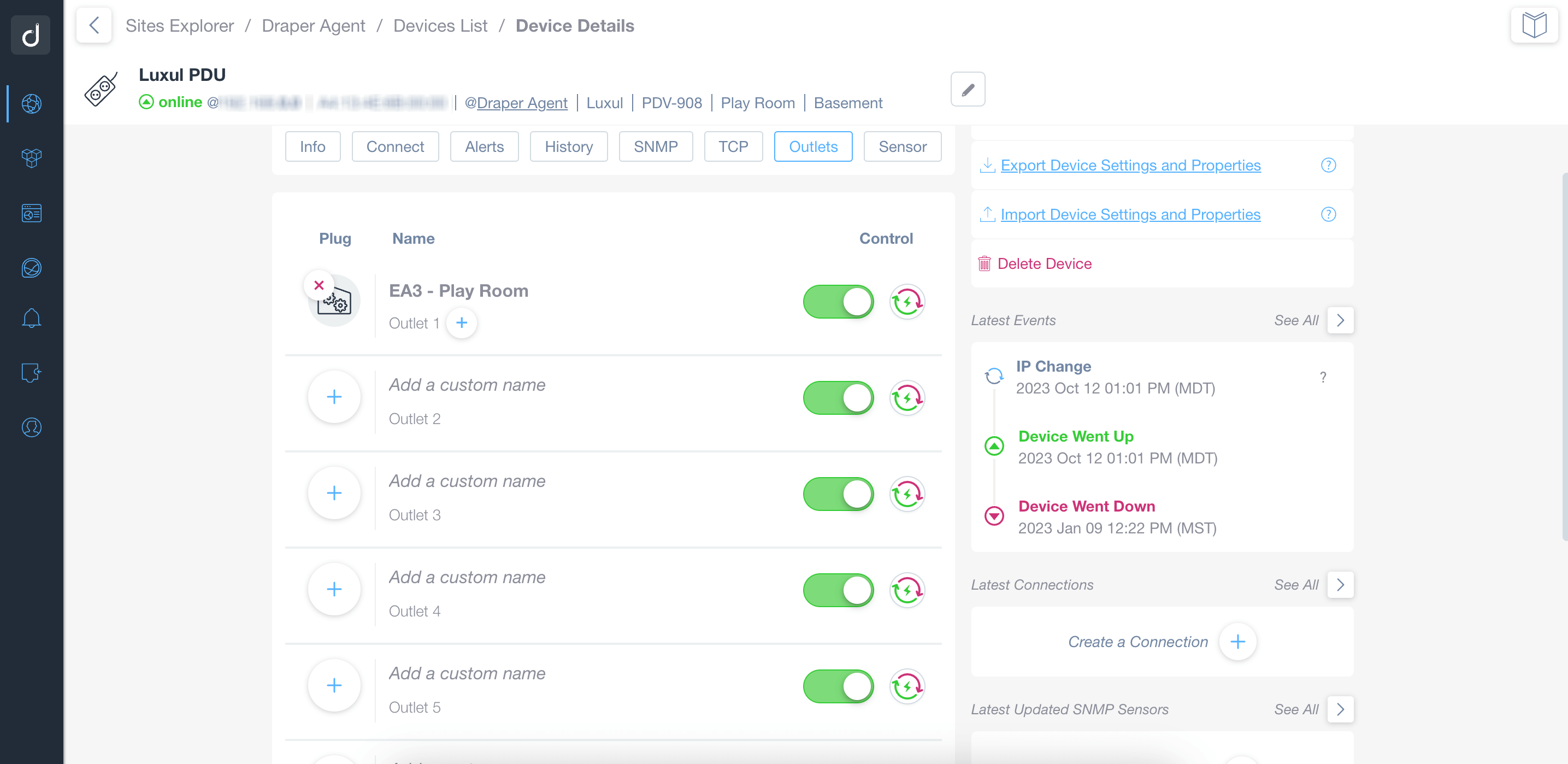
Task: Expand Latest Connections with See All arrow
Action: click(1340, 584)
